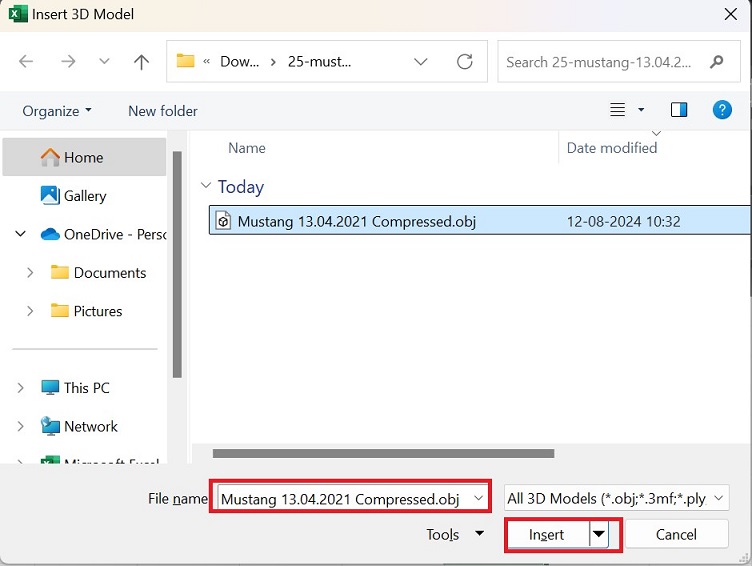Open recent locations dropdown arrow
The image size is (752, 566).
(x=105, y=61)
